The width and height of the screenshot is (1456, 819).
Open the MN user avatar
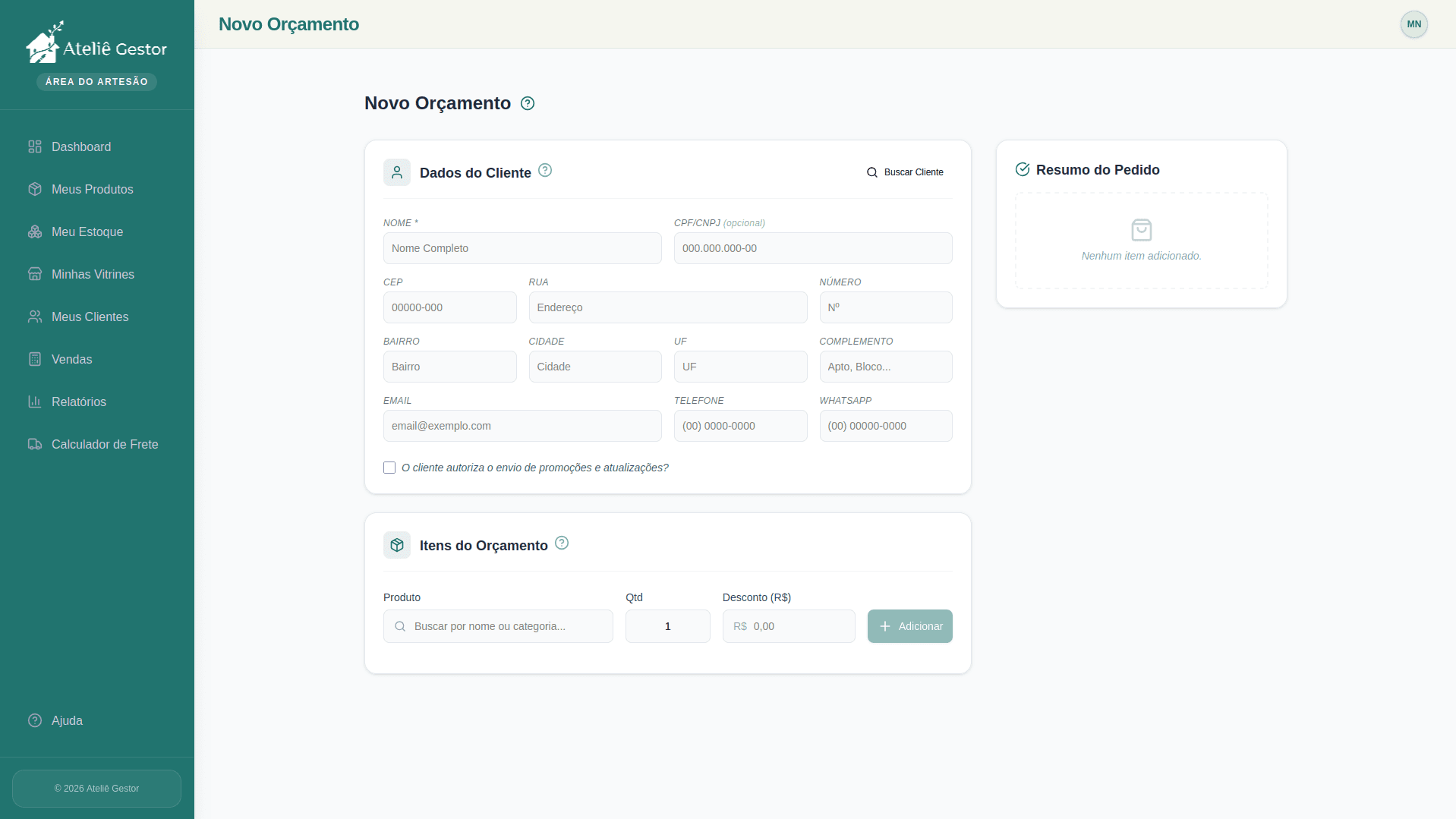click(x=1413, y=24)
